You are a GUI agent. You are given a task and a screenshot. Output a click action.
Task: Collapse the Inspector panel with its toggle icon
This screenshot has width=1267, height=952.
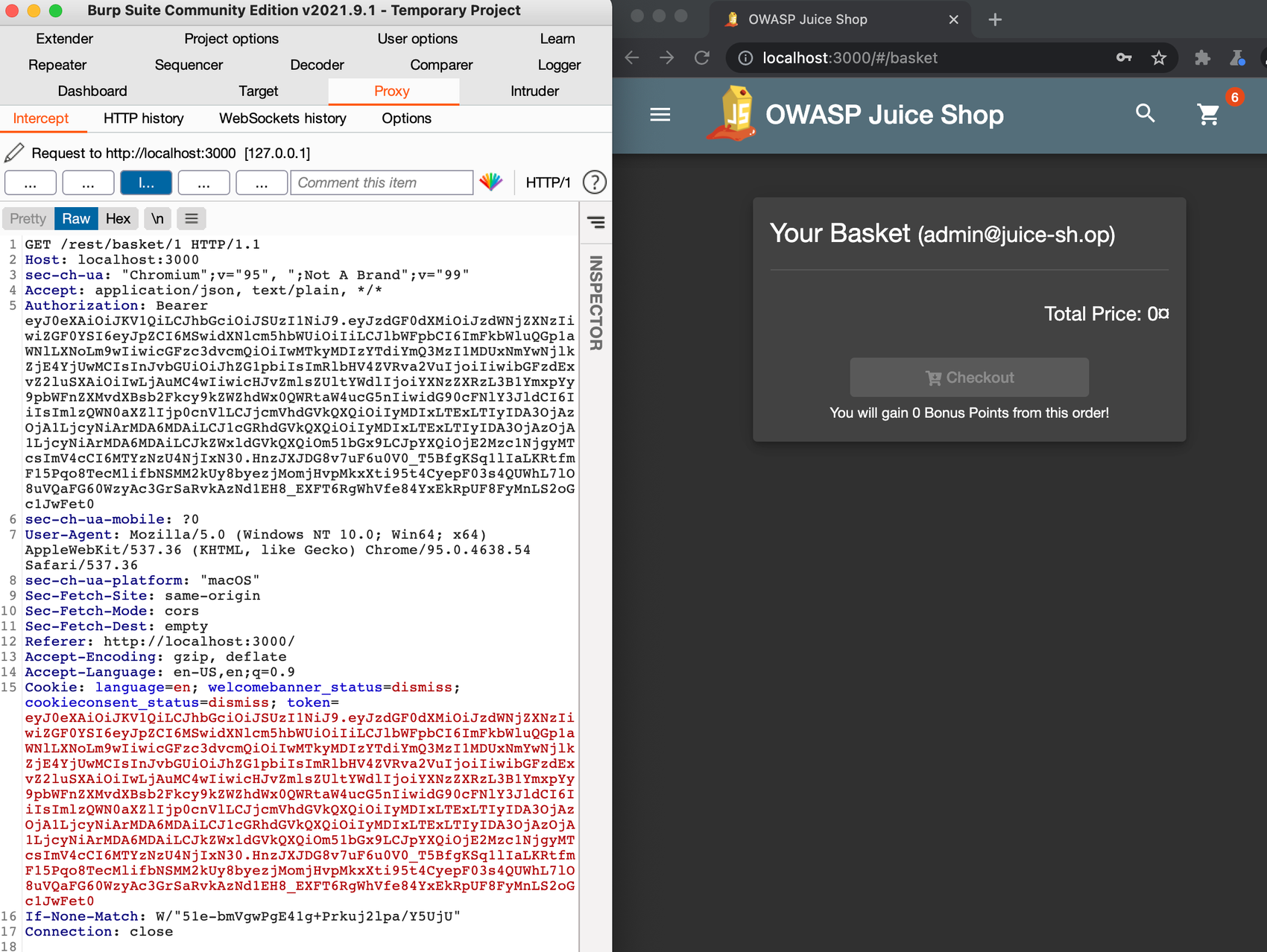pos(596,222)
